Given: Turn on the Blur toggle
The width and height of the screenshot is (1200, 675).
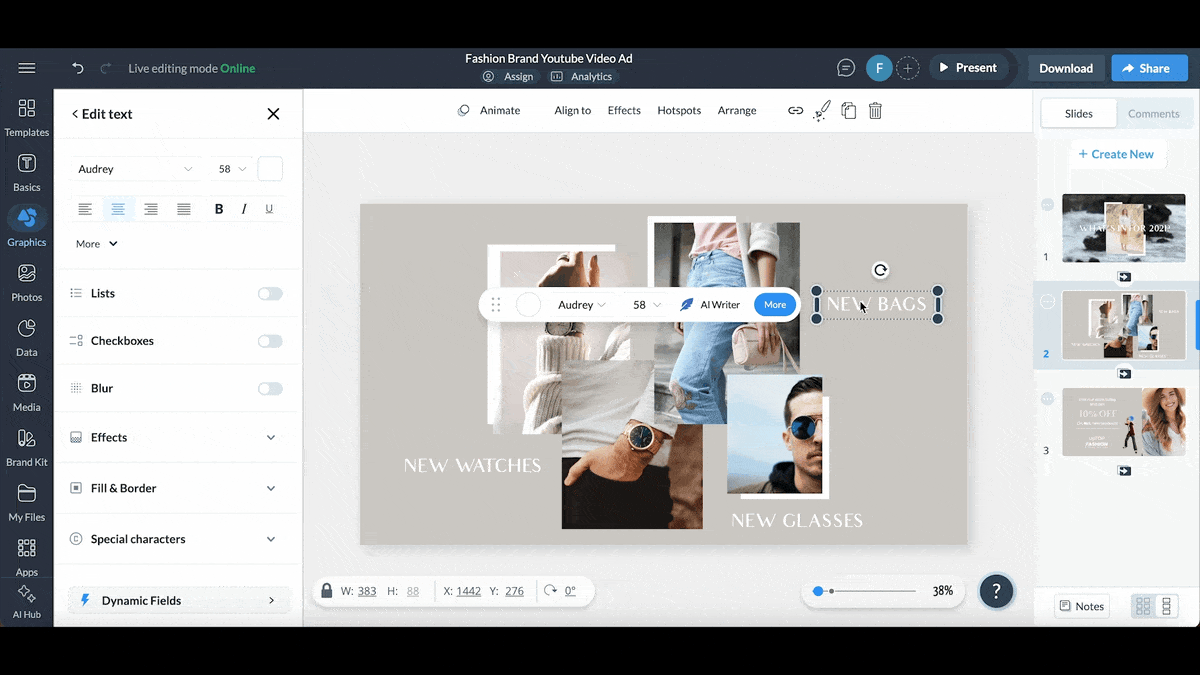Looking at the screenshot, I should 270,389.
